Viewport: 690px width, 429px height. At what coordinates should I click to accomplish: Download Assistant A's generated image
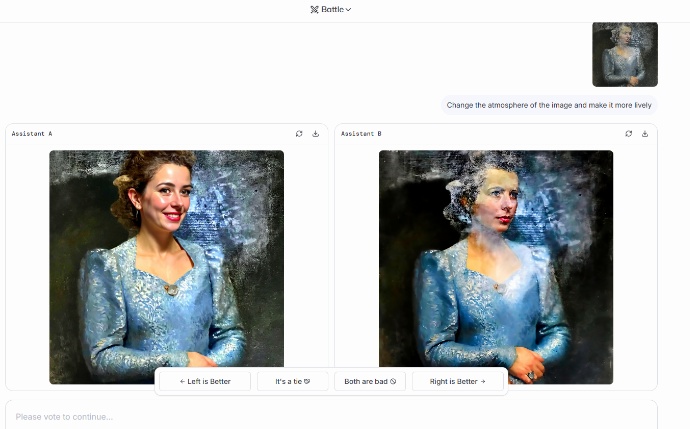tap(316, 133)
